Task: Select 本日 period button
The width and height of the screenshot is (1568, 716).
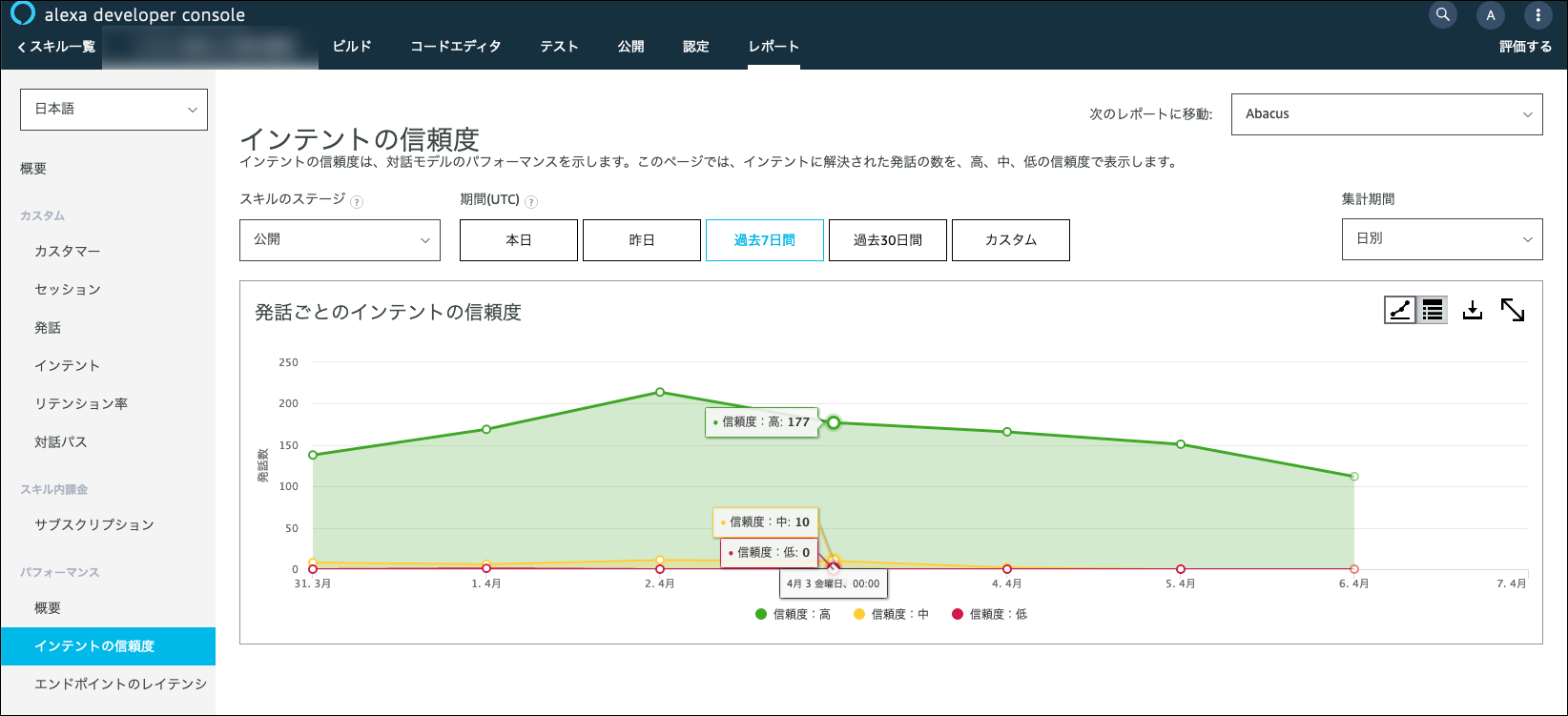Action: (519, 240)
